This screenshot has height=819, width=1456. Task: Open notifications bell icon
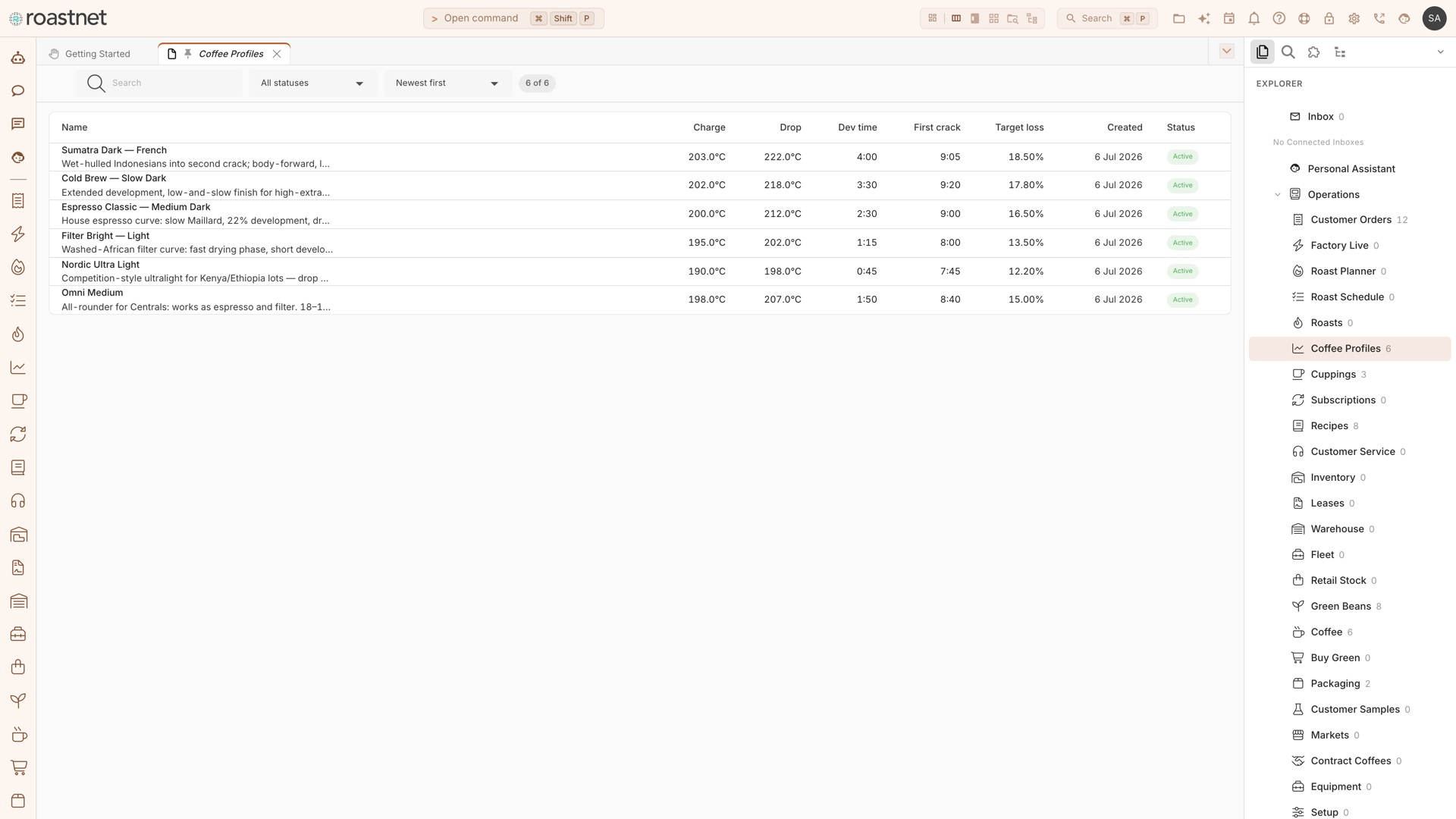click(1254, 18)
